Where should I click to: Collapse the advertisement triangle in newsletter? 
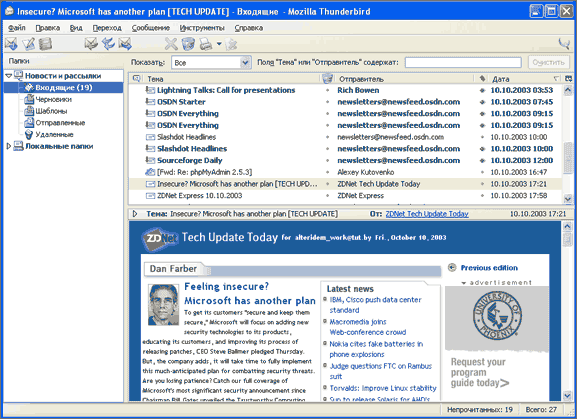(x=464, y=283)
